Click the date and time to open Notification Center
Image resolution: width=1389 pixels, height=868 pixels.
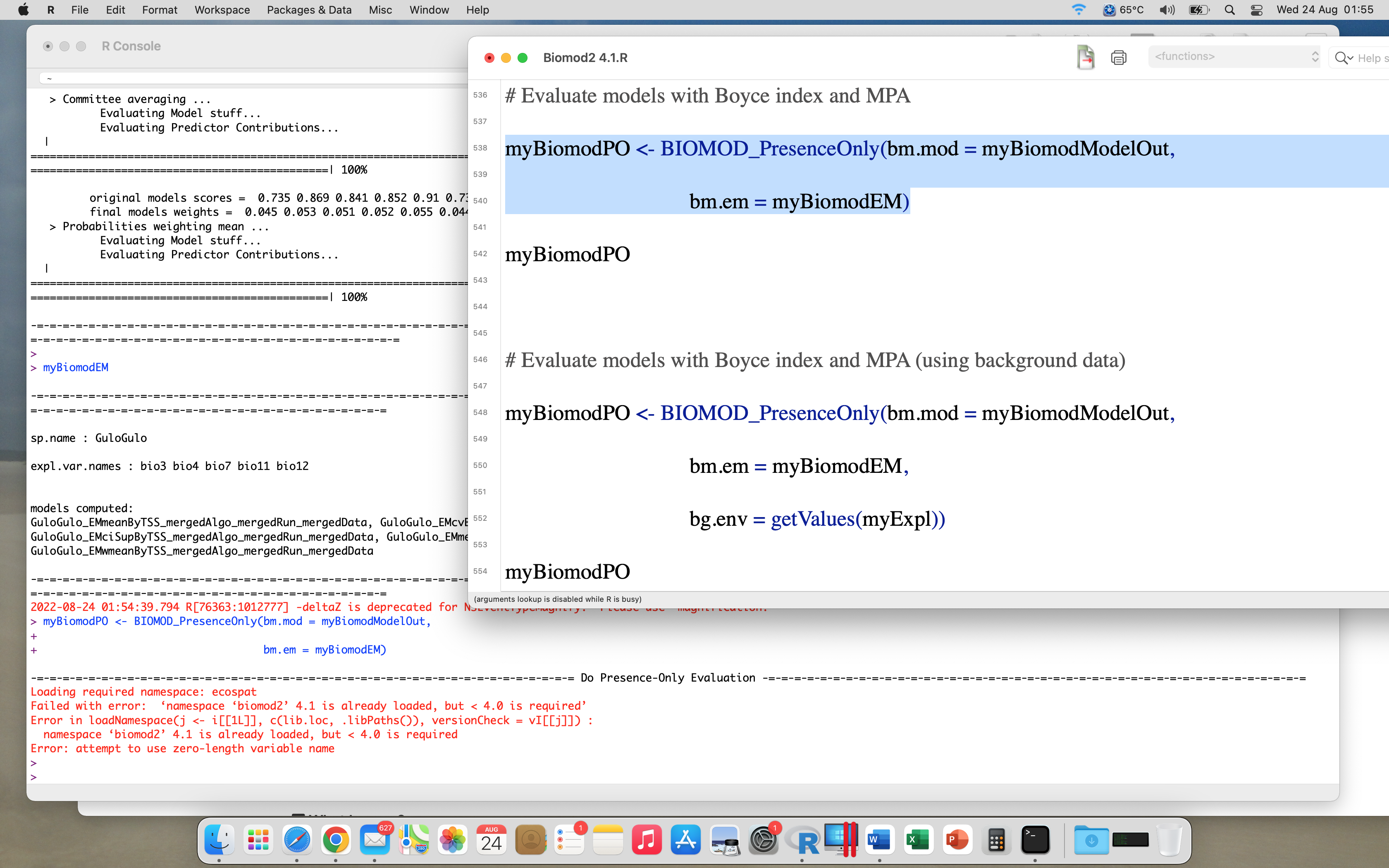click(1326, 10)
